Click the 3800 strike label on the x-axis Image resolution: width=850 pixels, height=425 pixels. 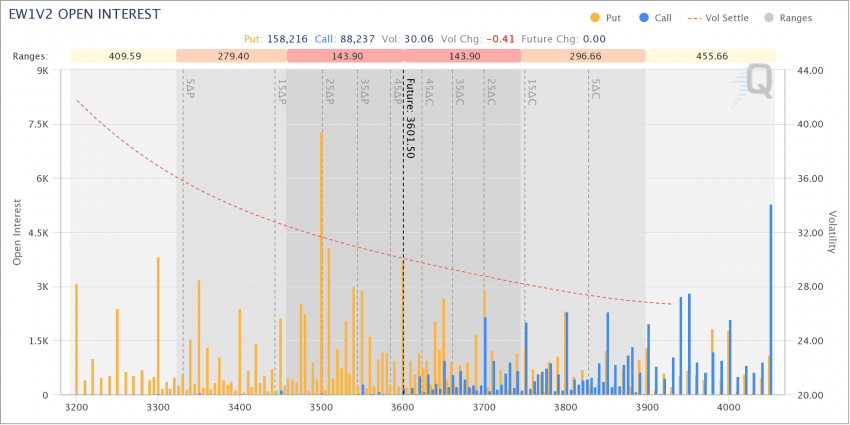click(x=566, y=408)
